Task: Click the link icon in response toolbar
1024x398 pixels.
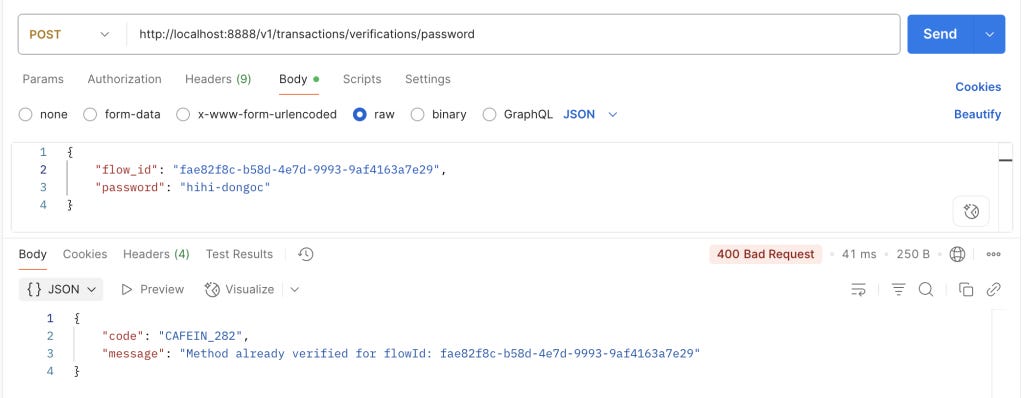Action: [x=993, y=290]
